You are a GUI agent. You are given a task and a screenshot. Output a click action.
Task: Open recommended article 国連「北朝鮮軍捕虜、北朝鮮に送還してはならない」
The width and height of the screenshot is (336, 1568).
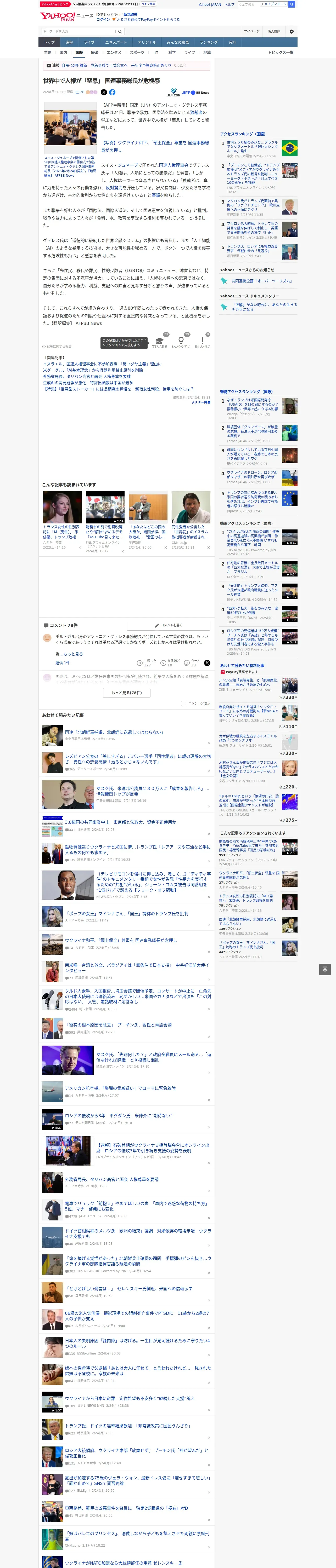tap(114, 732)
